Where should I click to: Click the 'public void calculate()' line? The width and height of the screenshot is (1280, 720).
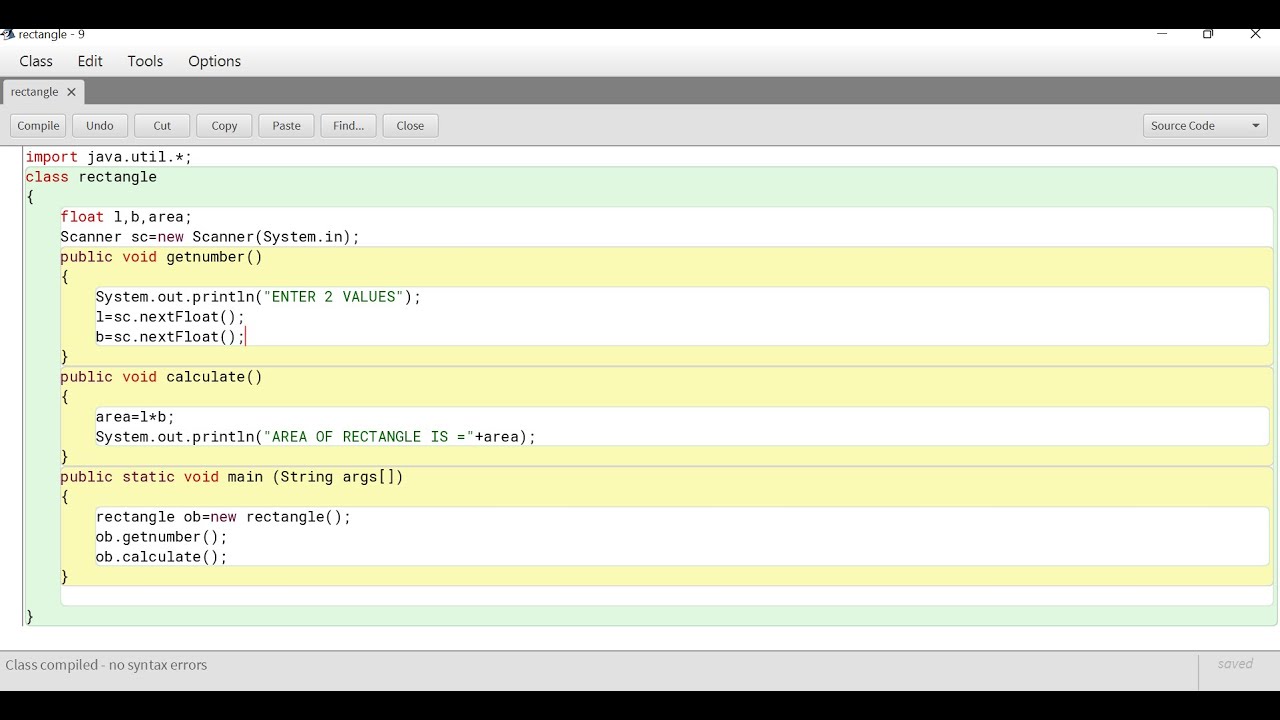(161, 377)
